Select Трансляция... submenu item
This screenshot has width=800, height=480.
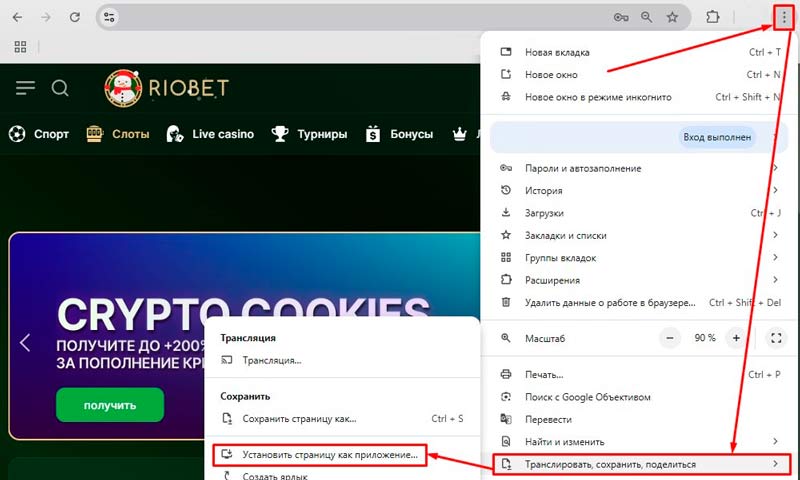click(x=342, y=360)
